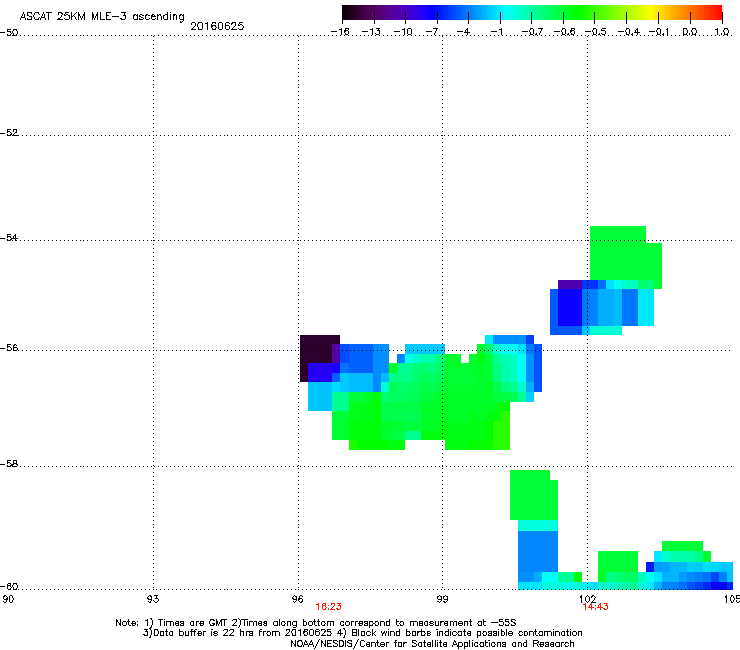Image resolution: width=740 pixels, height=650 pixels.
Task: Click the "-58" latitude axis label
Action: [x=9, y=464]
